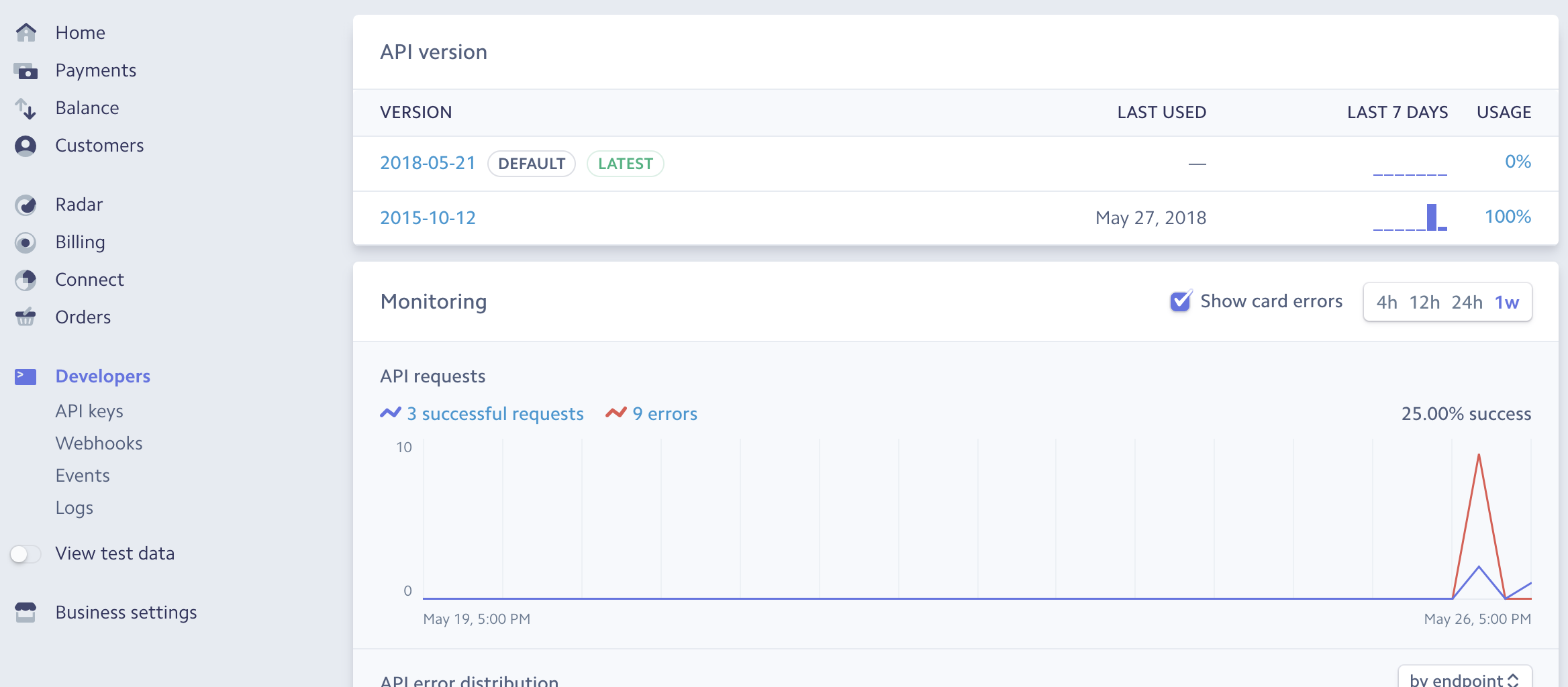Image resolution: width=1568 pixels, height=687 pixels.
Task: Open the Connect section
Action: (89, 279)
